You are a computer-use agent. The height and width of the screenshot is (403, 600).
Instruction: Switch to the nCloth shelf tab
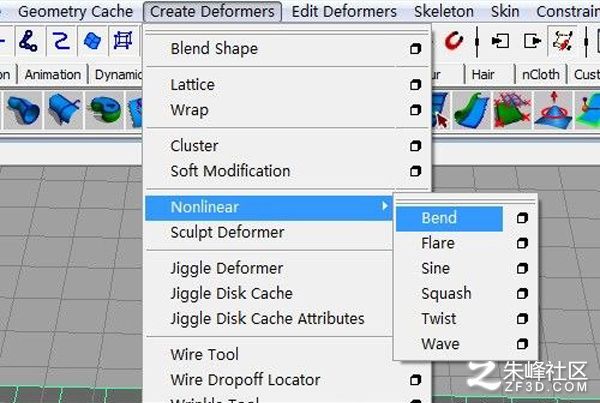click(x=542, y=75)
